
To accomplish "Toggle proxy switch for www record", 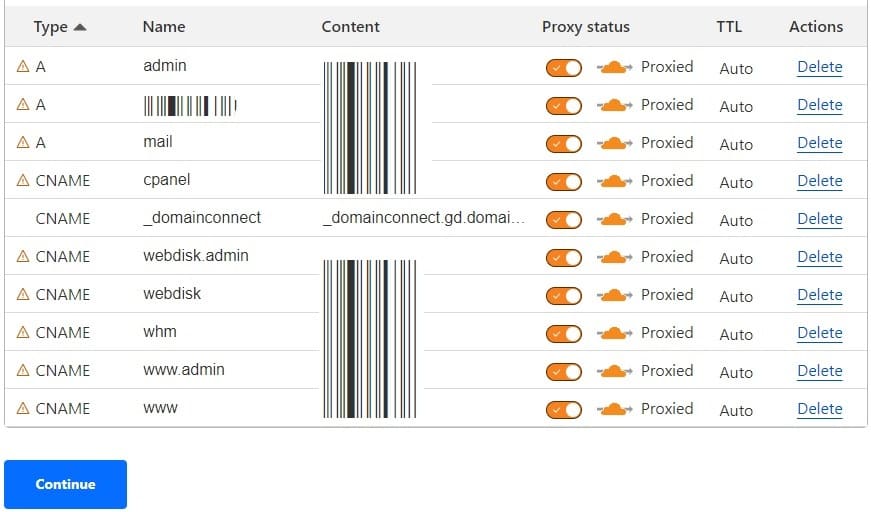I will pyautogui.click(x=564, y=410).
